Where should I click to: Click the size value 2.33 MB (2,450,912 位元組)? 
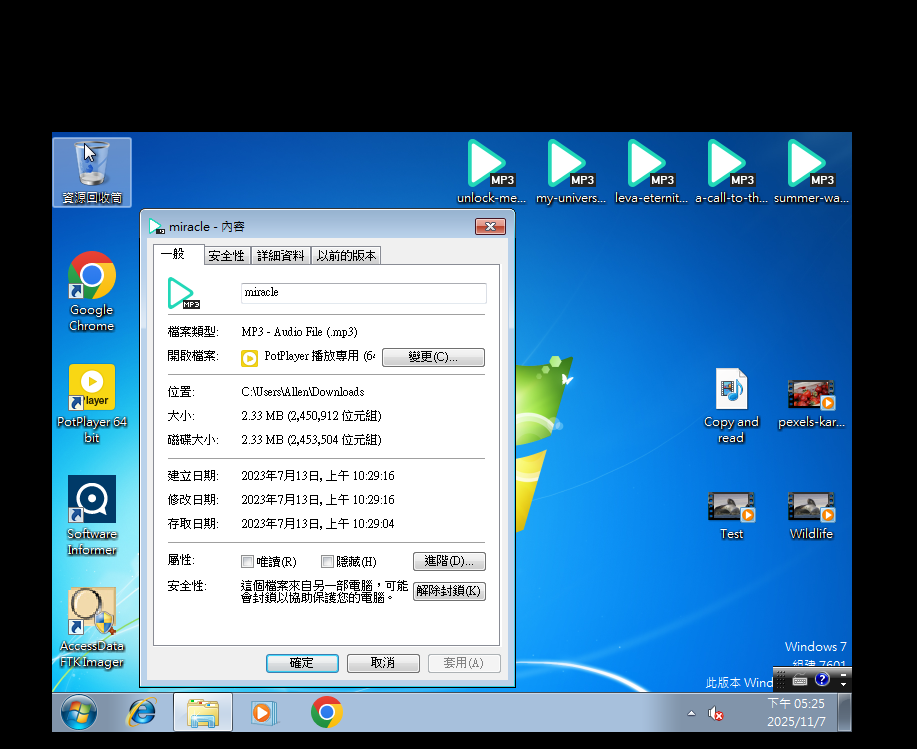pyautogui.click(x=311, y=416)
